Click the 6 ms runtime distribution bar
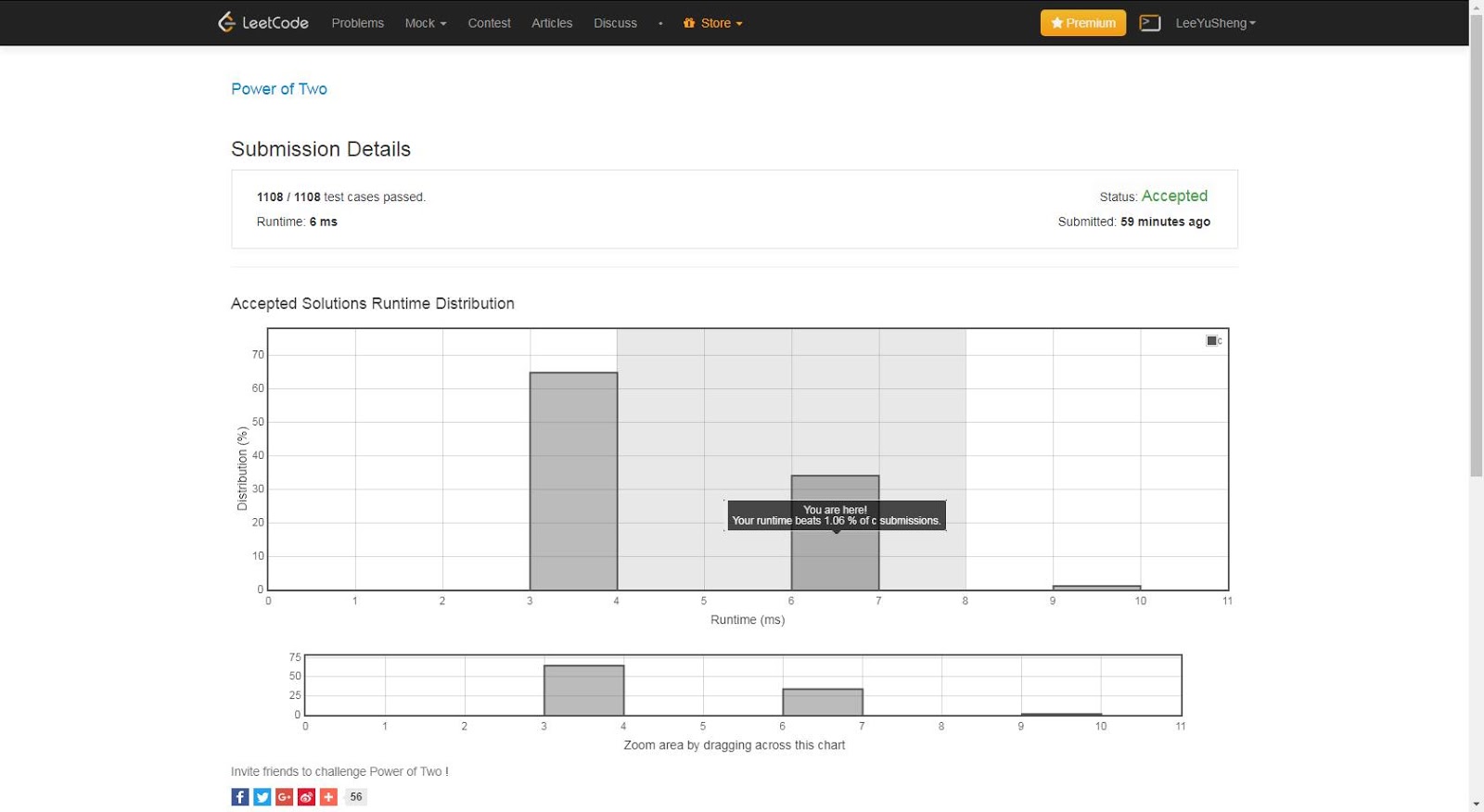This screenshot has width=1484, height=812. pos(835,556)
